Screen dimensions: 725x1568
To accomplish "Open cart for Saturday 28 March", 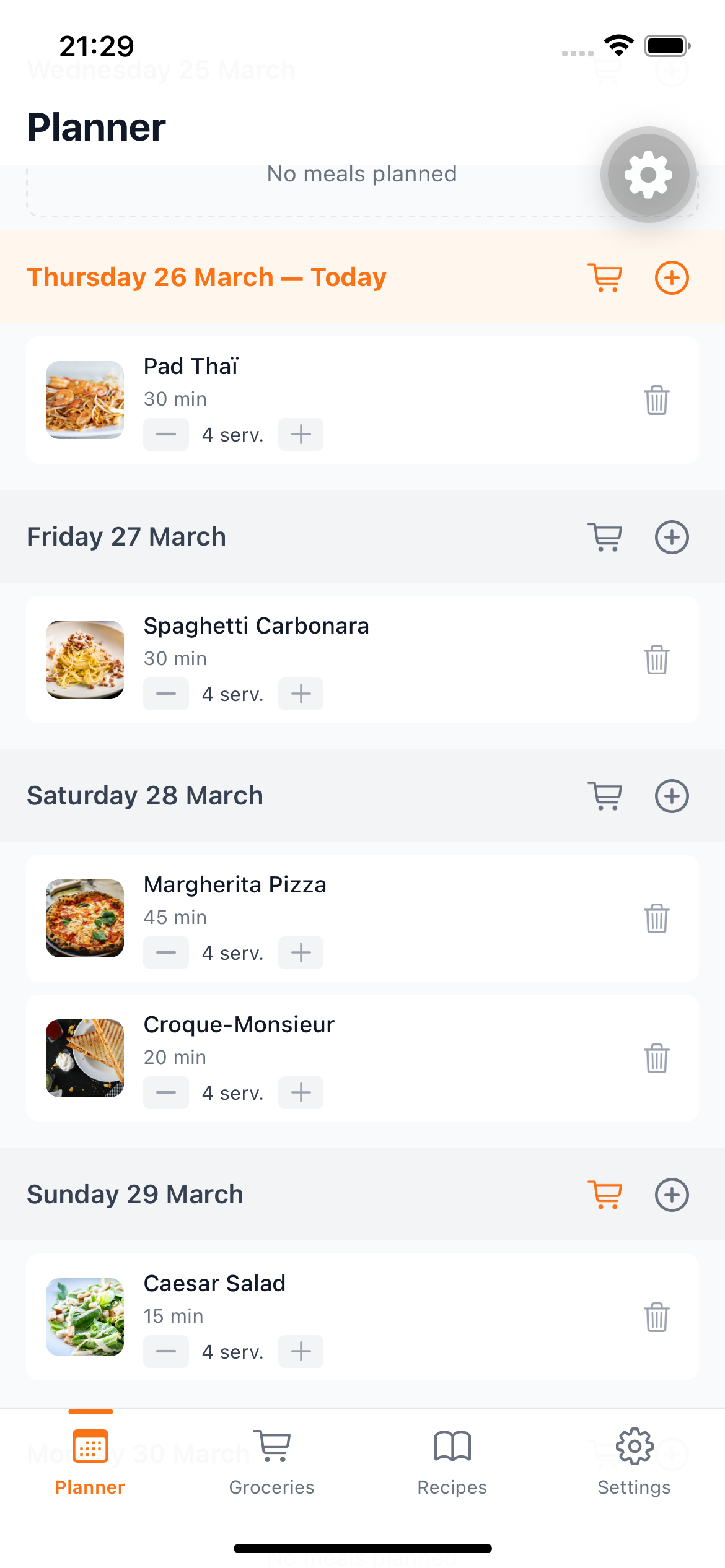I will pyautogui.click(x=605, y=796).
